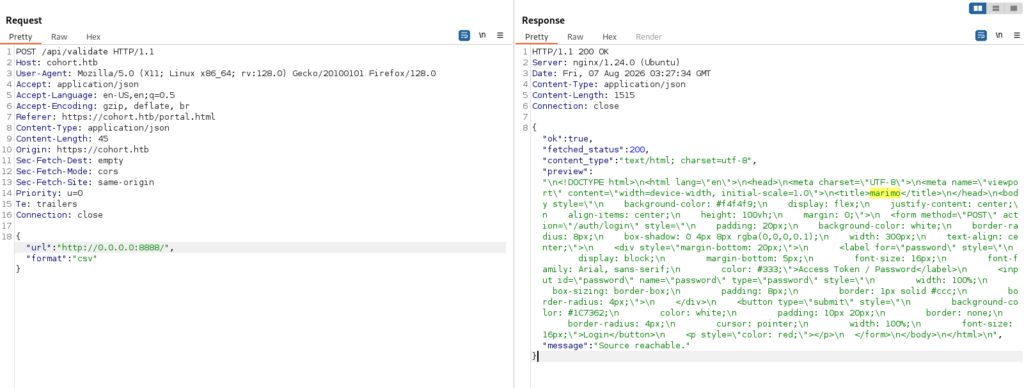Switch to Request Raw tab

tap(58, 37)
